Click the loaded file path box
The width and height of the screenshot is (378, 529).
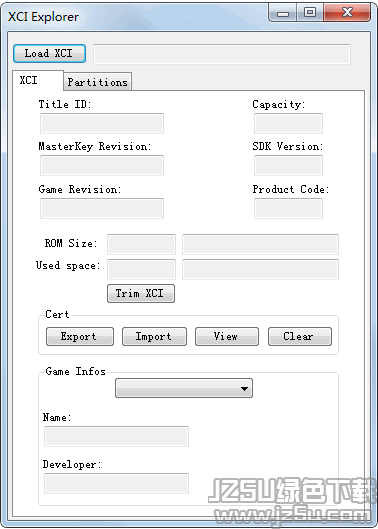tap(222, 54)
